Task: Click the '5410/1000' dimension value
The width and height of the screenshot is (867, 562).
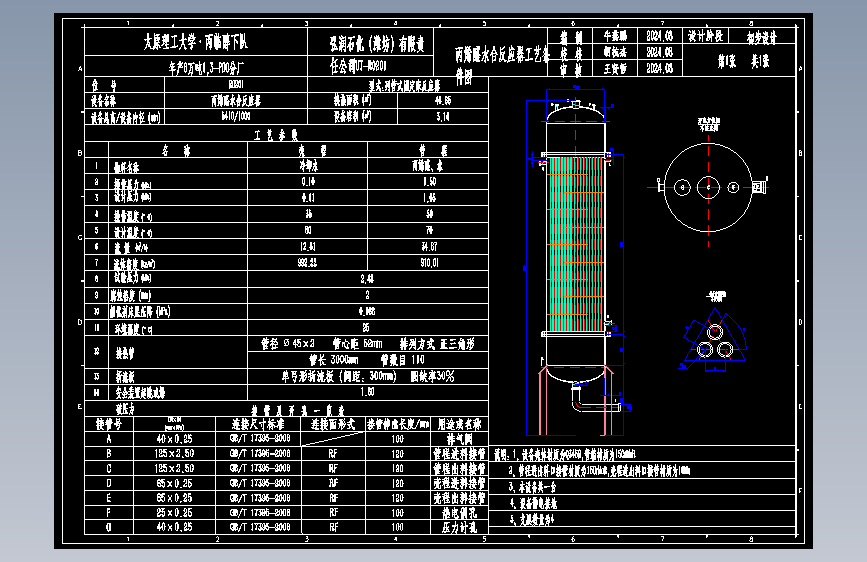Action: 236,117
